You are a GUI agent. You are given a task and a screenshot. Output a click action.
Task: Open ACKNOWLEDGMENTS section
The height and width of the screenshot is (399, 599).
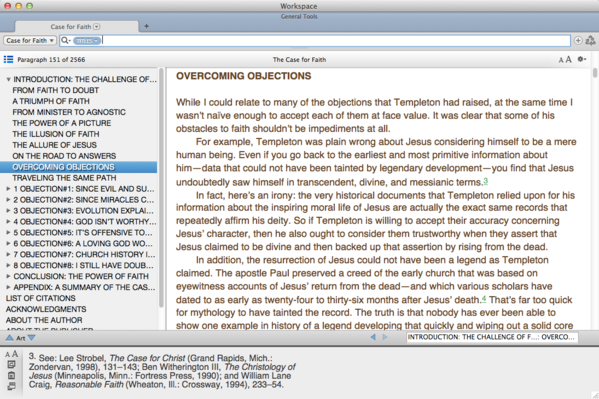46,309
